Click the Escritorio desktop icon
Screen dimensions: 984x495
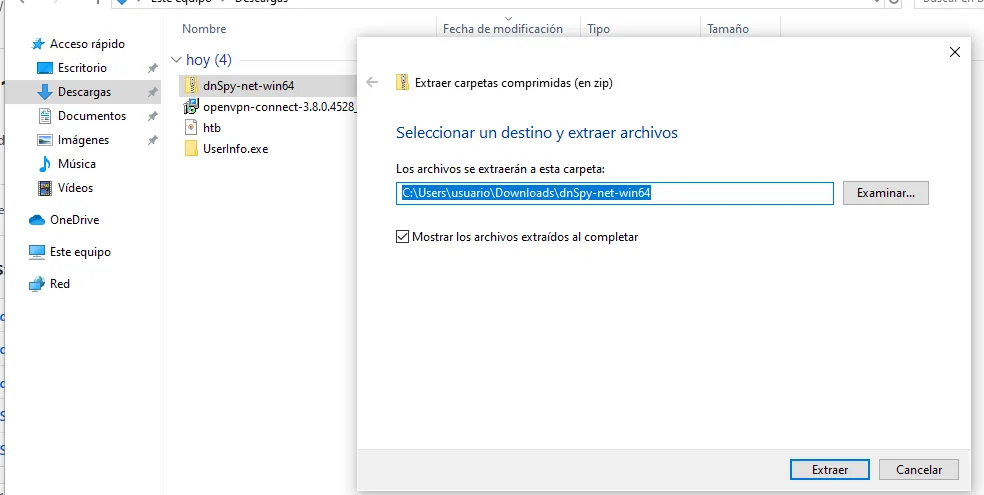[45, 68]
